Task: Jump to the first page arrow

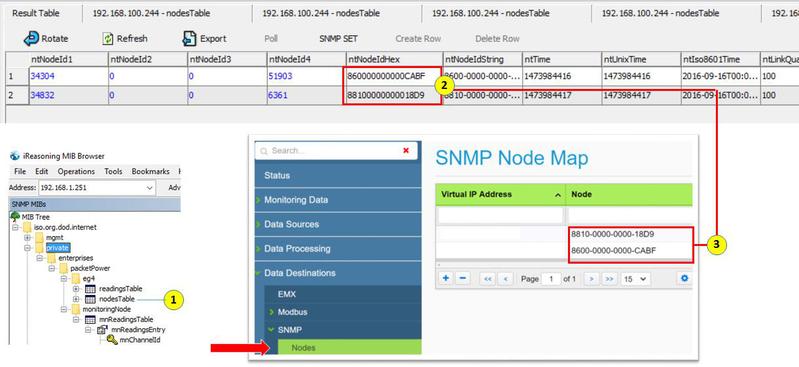Action: 487,279
